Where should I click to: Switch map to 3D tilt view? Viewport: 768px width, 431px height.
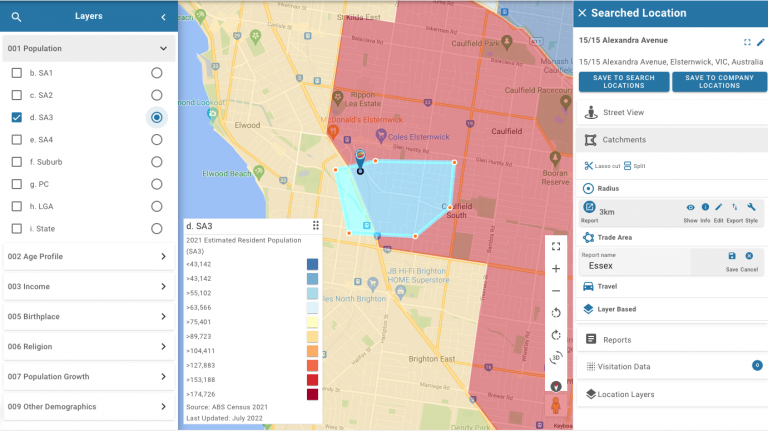[556, 357]
